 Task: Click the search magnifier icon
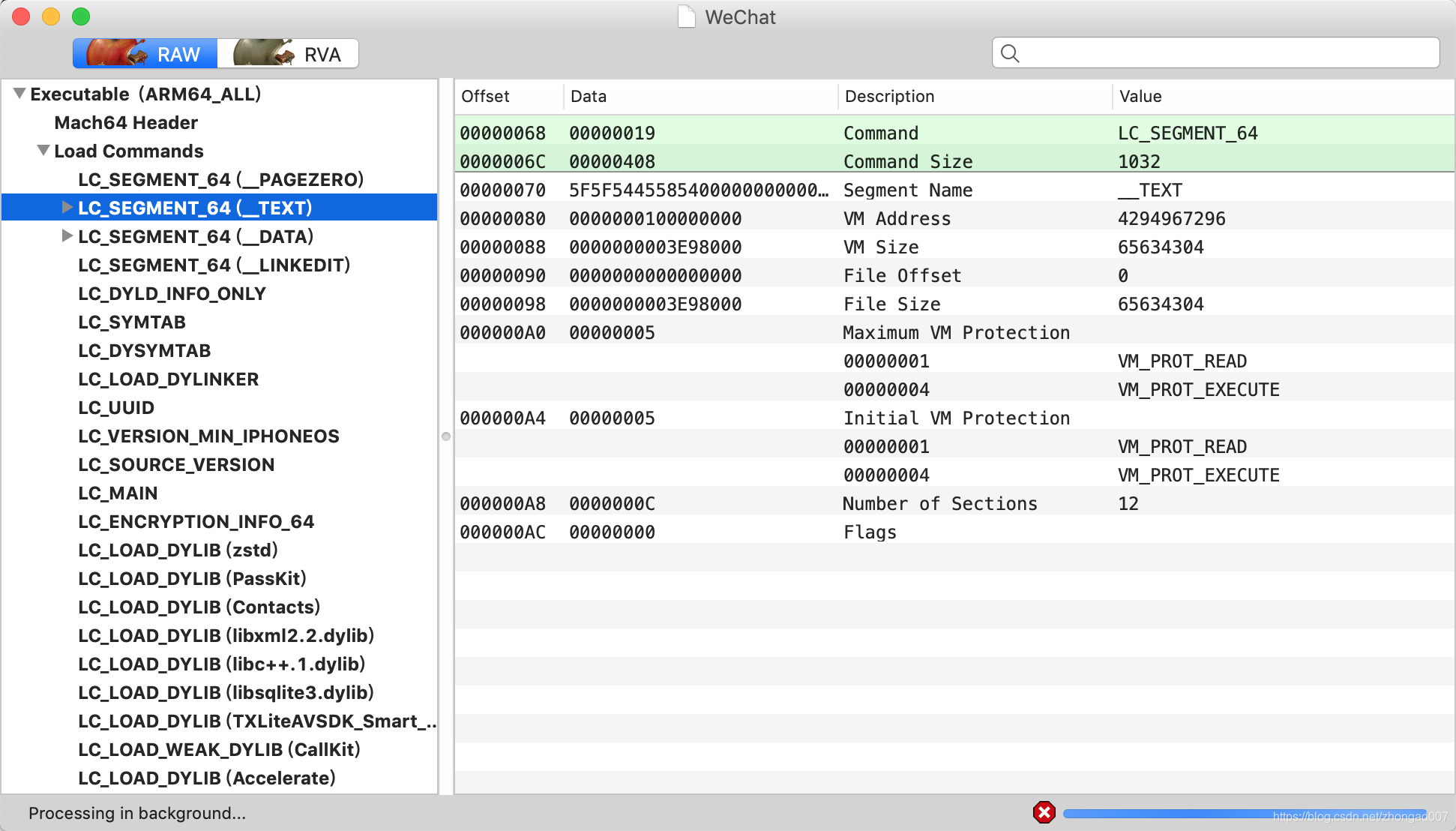pyautogui.click(x=1010, y=53)
